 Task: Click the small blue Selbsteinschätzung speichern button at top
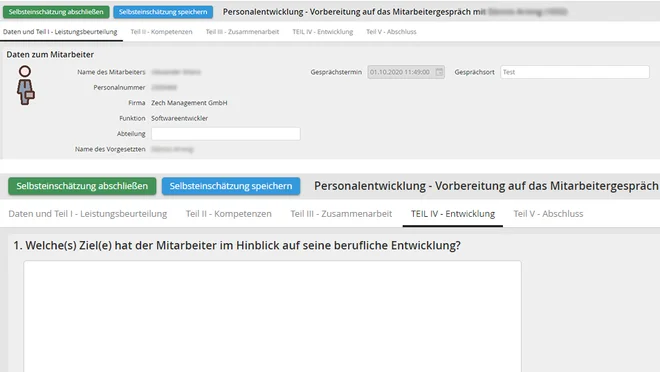click(163, 12)
